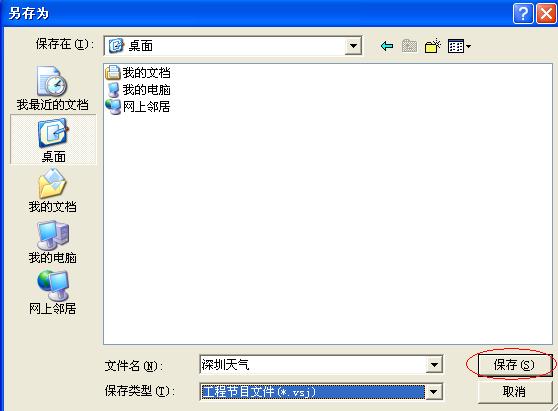Viewport: 558px width, 411px height.
Task: Expand the 保存在 location dropdown
Action: [x=353, y=46]
